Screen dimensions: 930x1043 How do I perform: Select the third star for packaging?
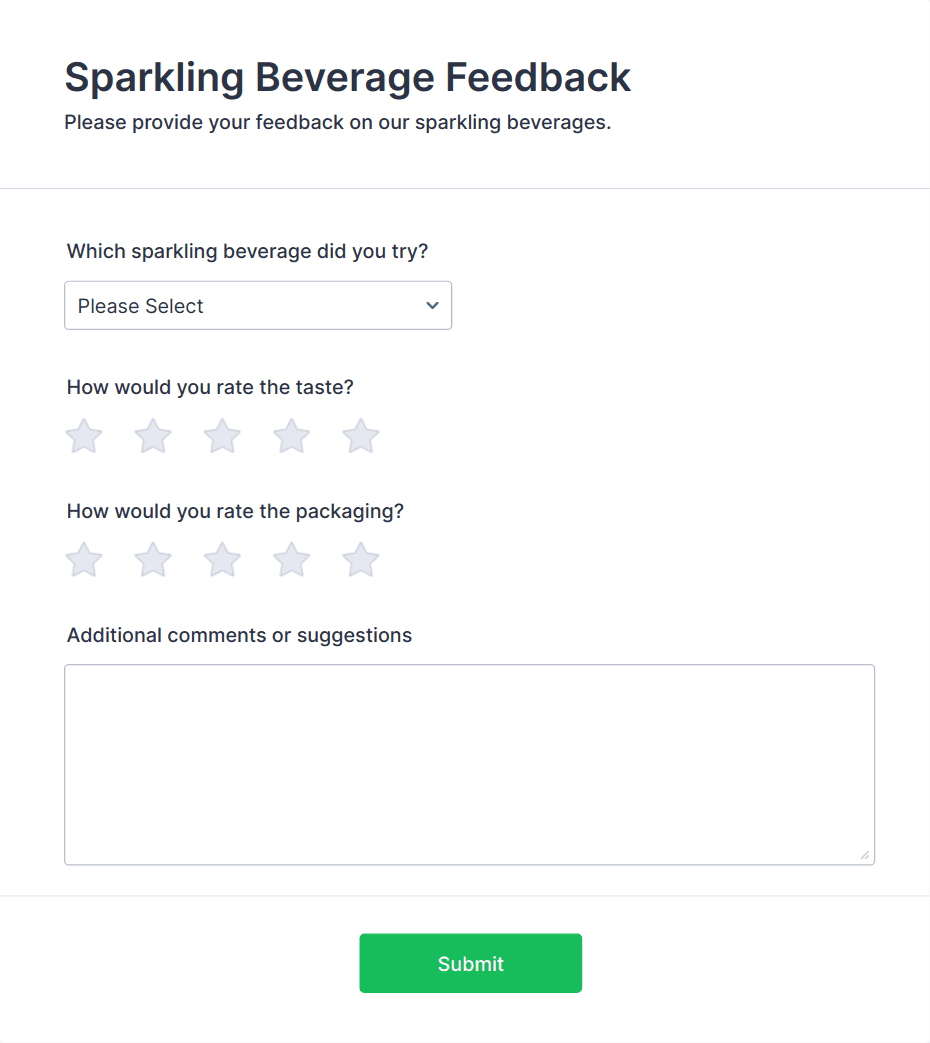point(222,561)
